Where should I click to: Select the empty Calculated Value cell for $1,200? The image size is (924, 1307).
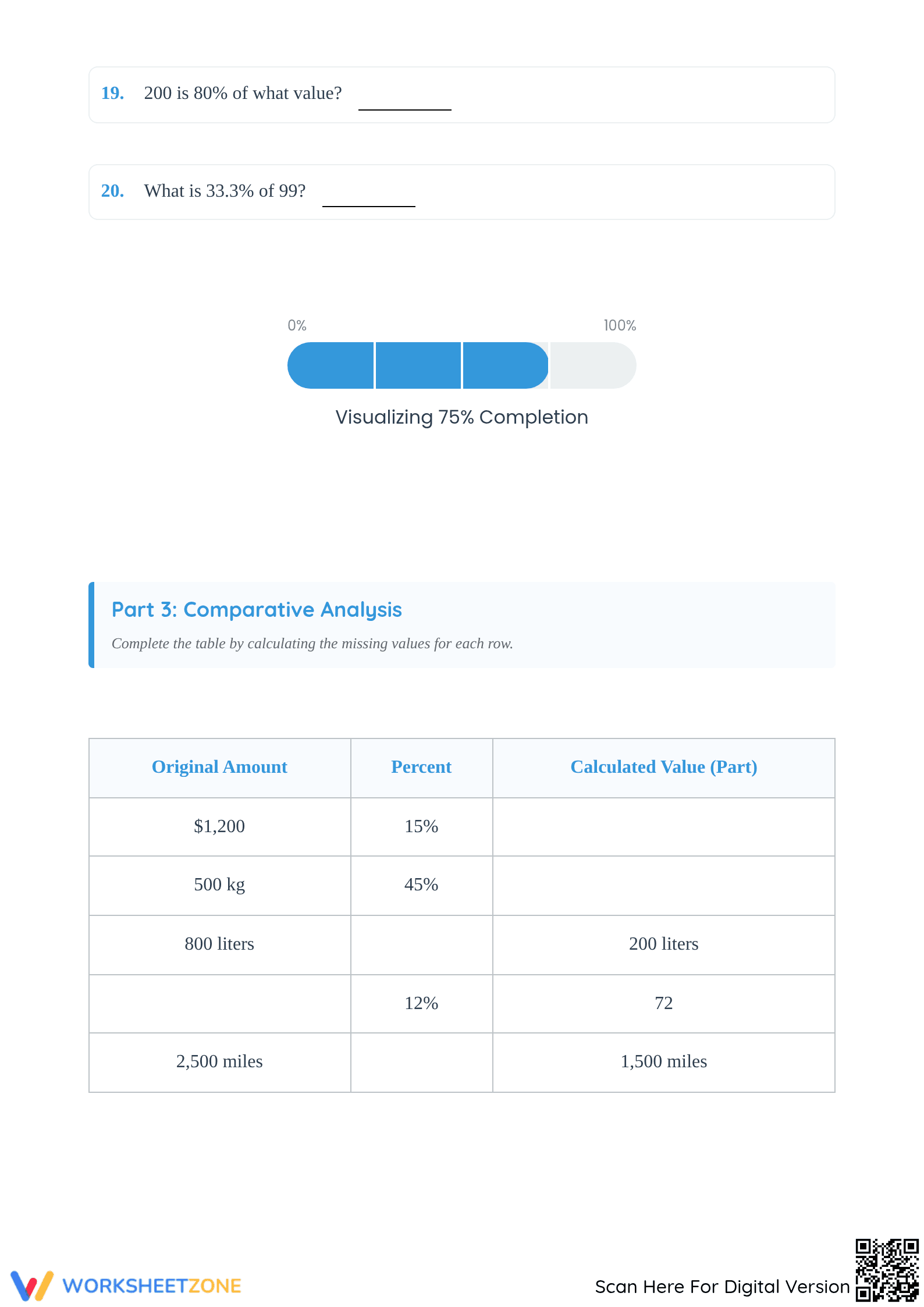coord(664,826)
